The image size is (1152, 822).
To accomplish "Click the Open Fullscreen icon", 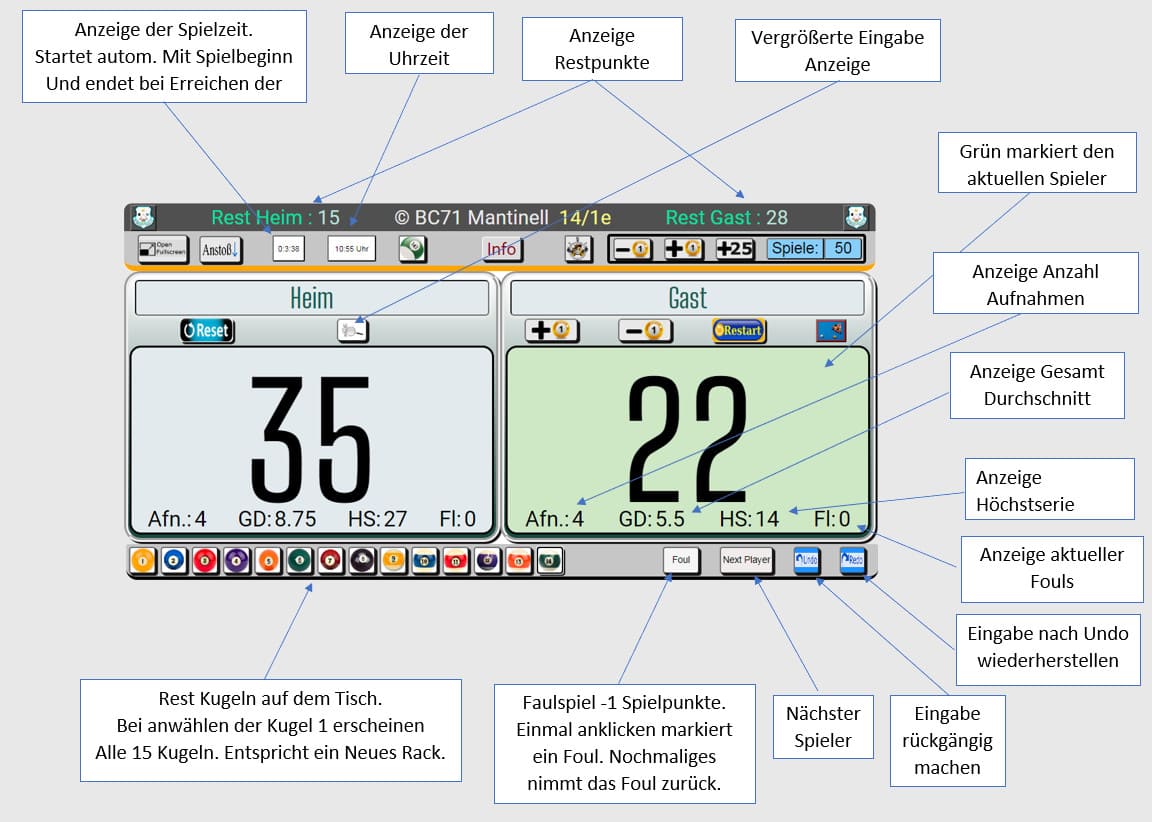I will click(162, 249).
